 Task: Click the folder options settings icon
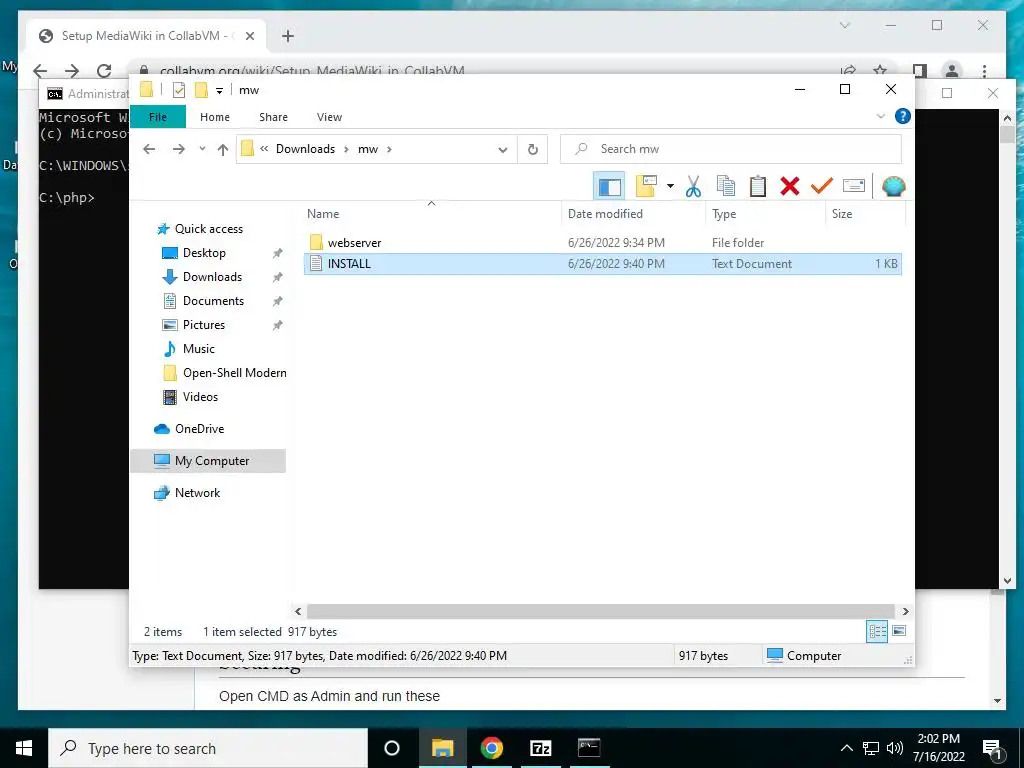(646, 187)
